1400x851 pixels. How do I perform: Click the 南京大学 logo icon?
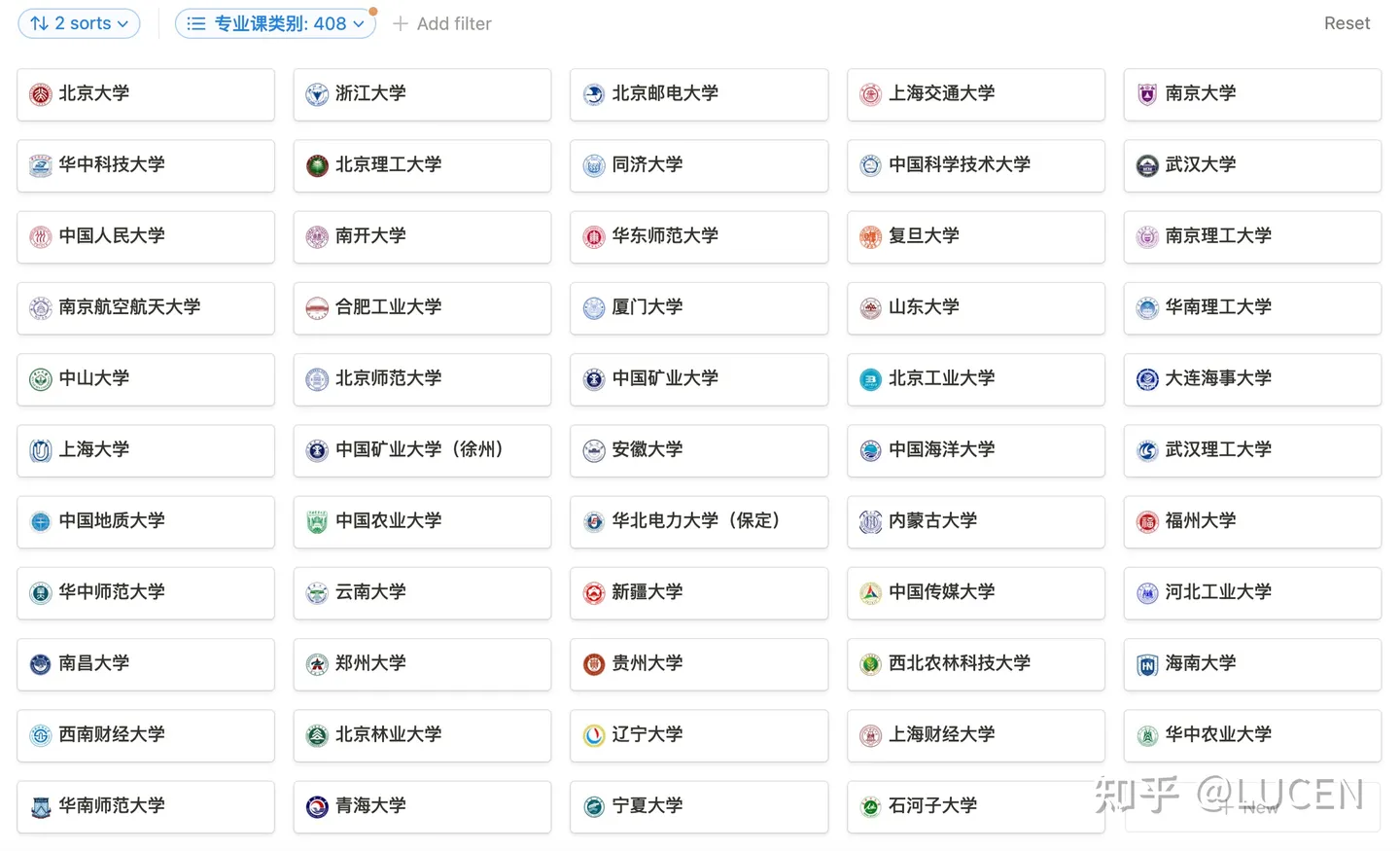(1147, 94)
